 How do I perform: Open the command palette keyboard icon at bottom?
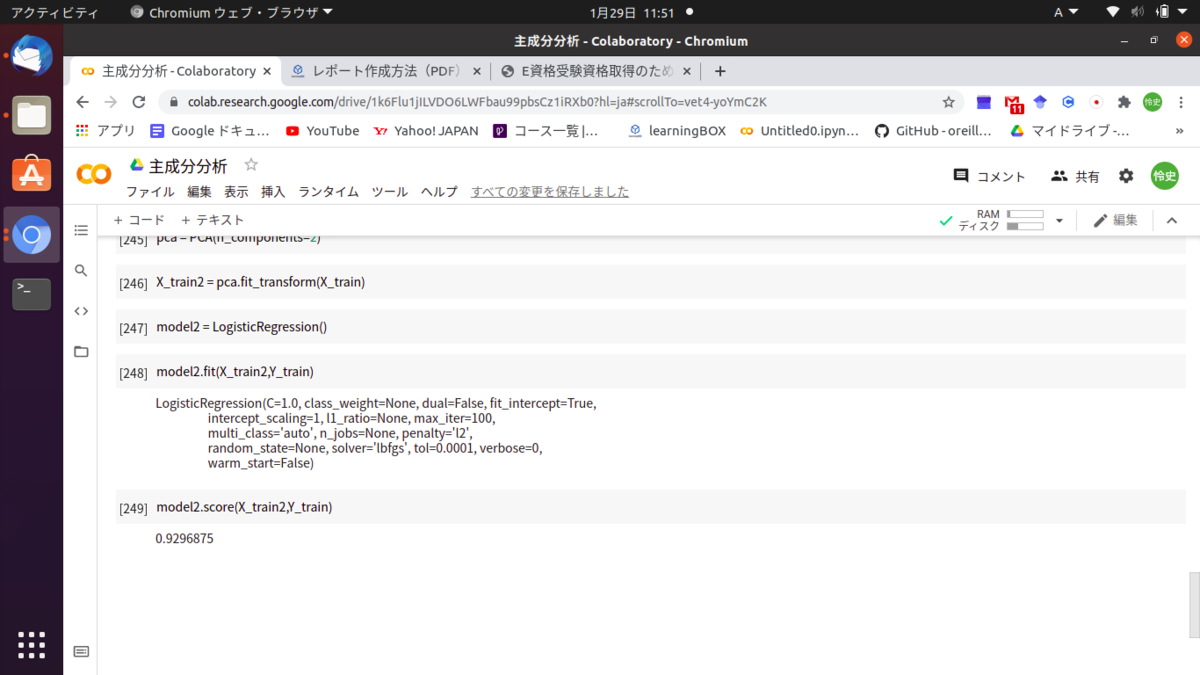[81, 651]
